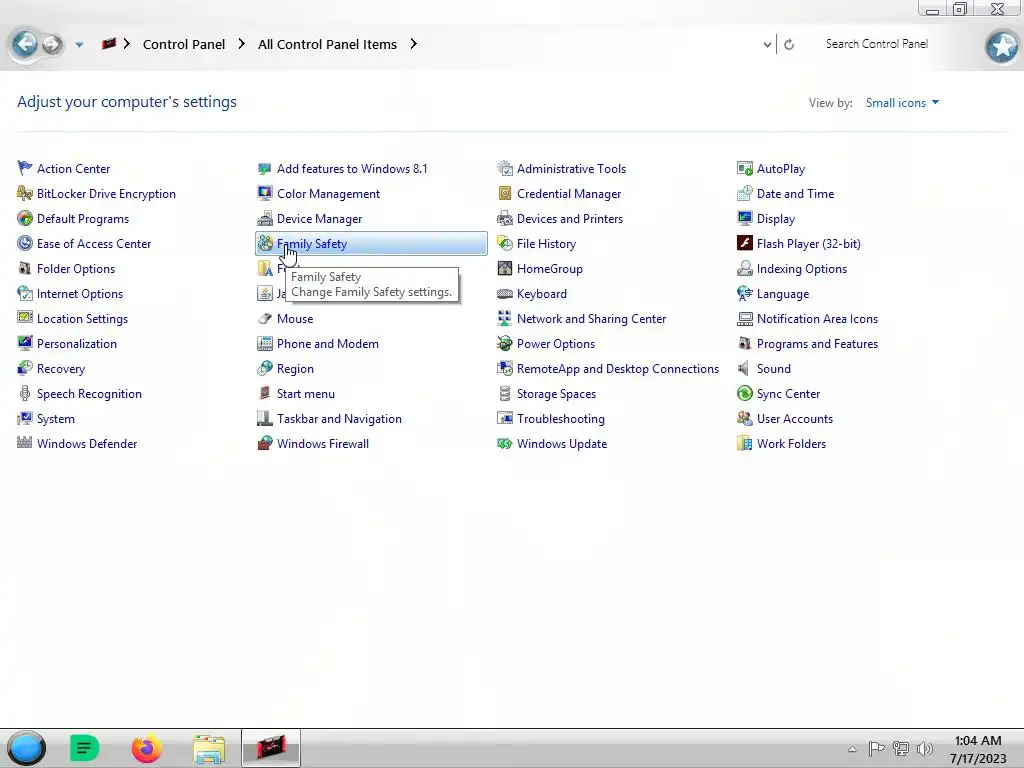Click the Folder Options icon
The height and width of the screenshot is (768, 1024).
25,268
